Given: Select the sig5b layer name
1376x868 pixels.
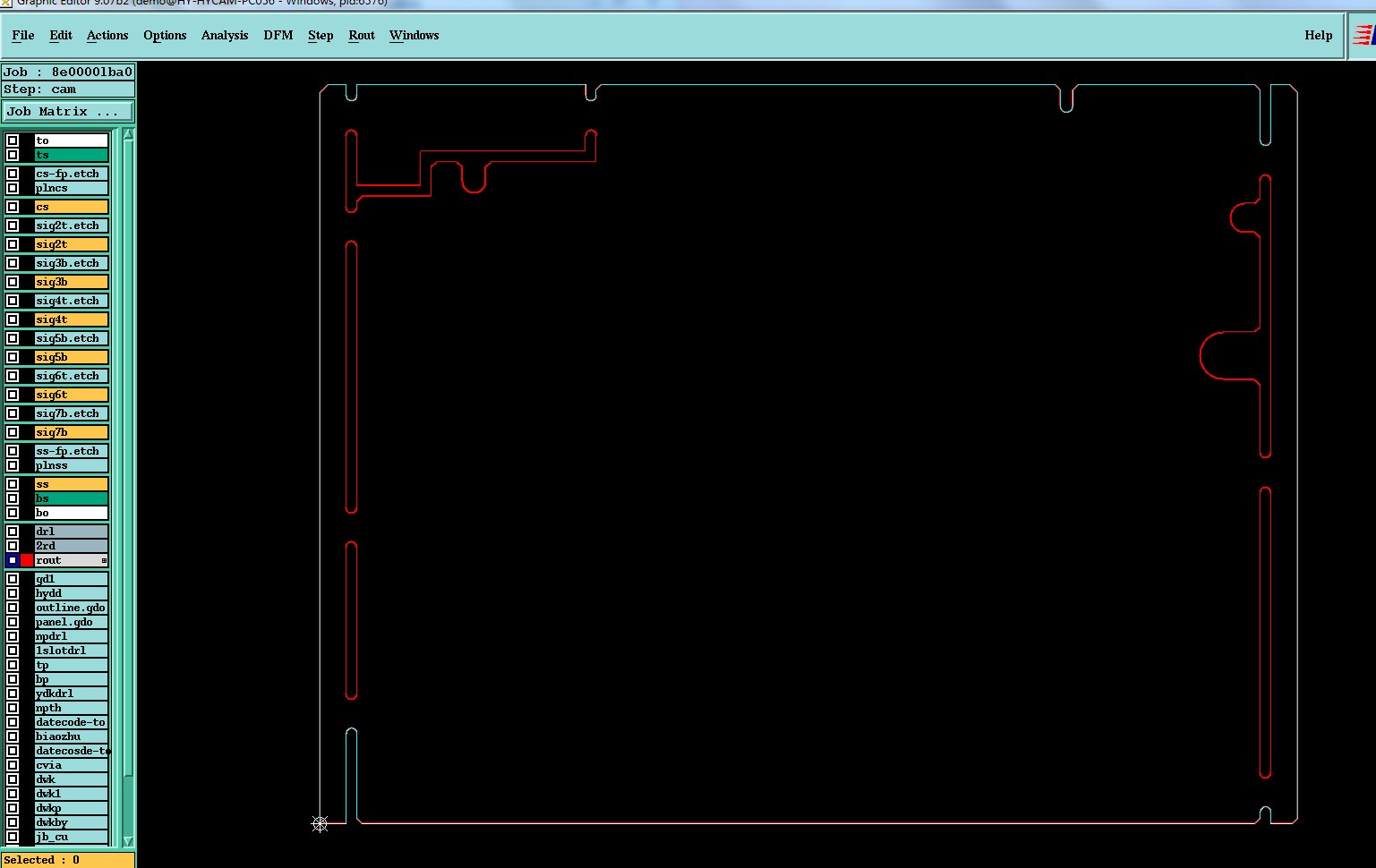Looking at the screenshot, I should point(72,357).
